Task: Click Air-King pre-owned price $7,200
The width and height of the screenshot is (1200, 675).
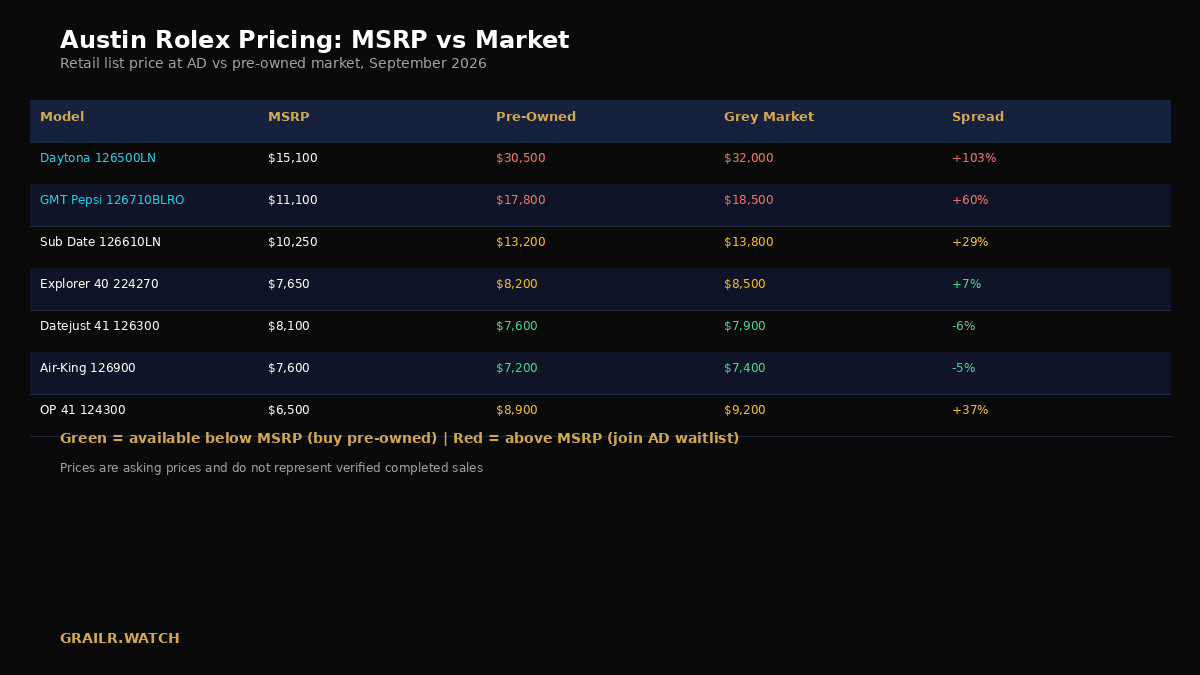Action: click(517, 368)
